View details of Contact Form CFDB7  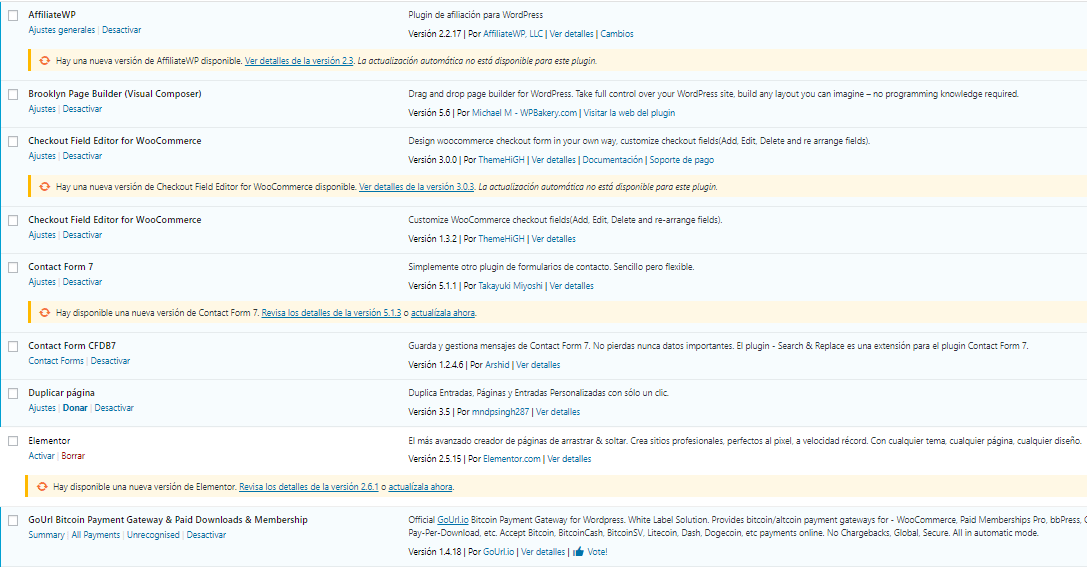538,365
